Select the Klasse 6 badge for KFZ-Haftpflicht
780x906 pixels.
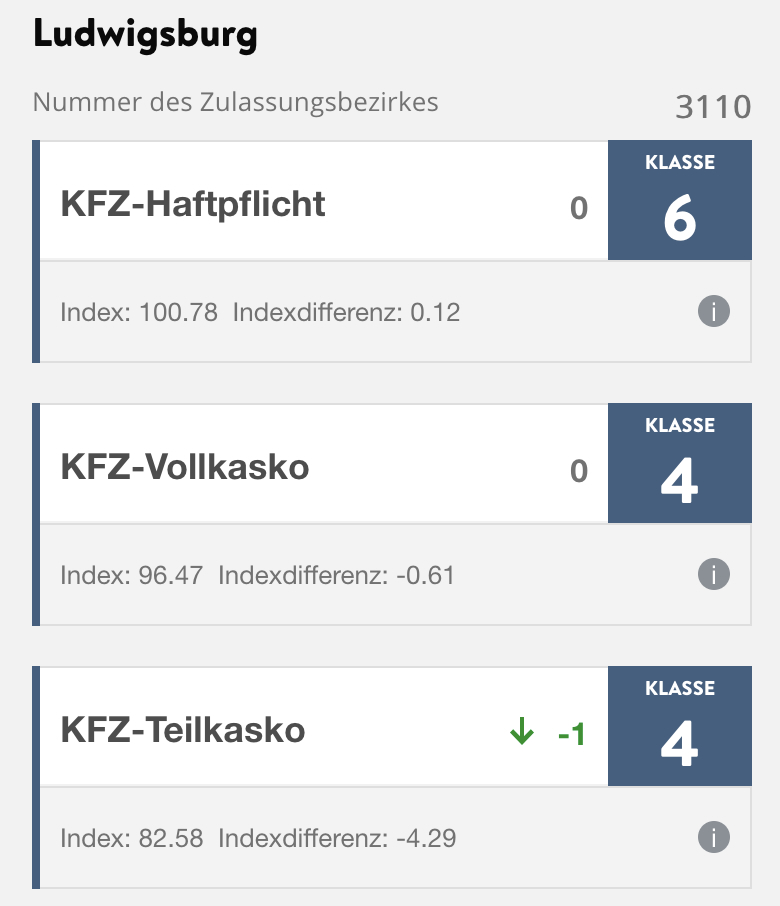(680, 201)
